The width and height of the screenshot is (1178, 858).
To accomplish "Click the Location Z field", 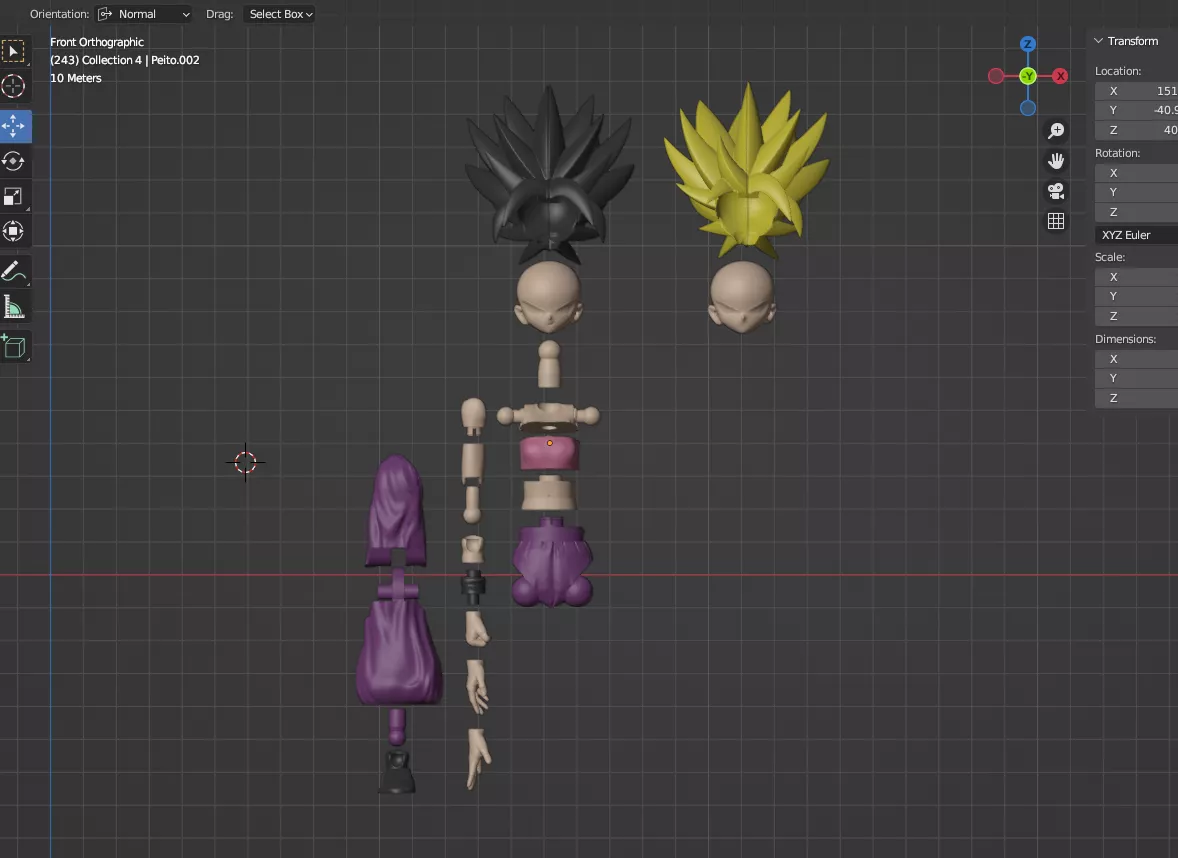I will click(1136, 130).
